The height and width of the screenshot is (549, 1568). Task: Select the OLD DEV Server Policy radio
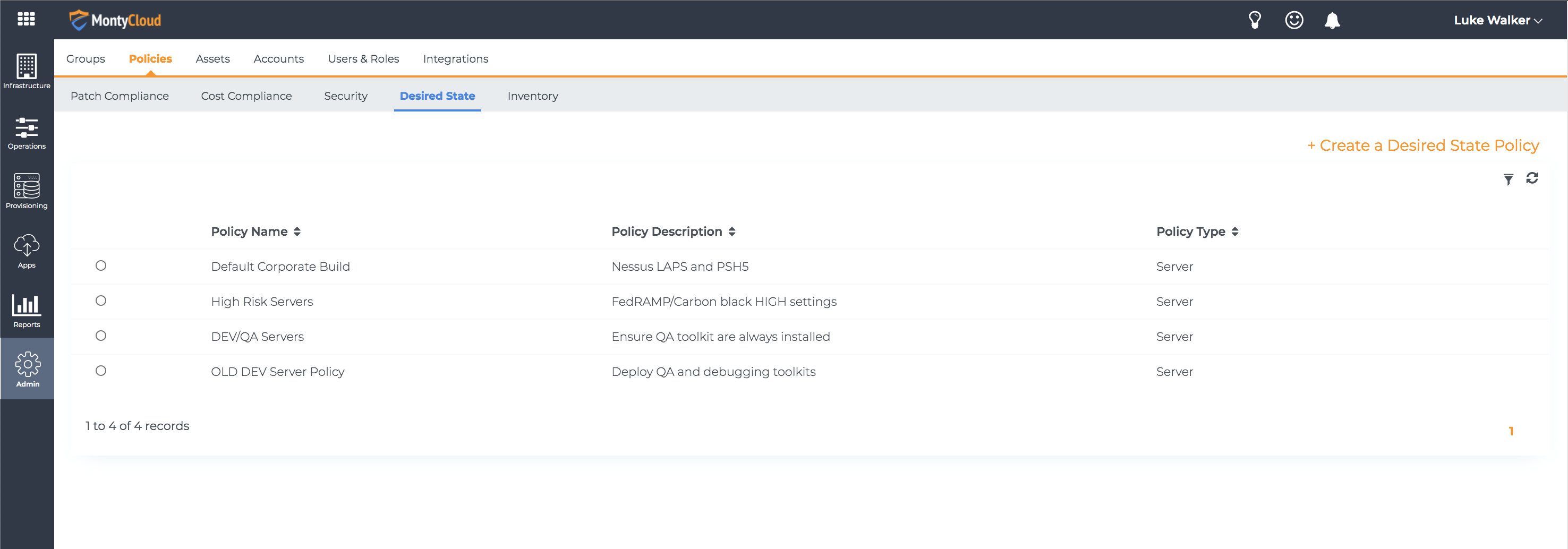click(101, 371)
